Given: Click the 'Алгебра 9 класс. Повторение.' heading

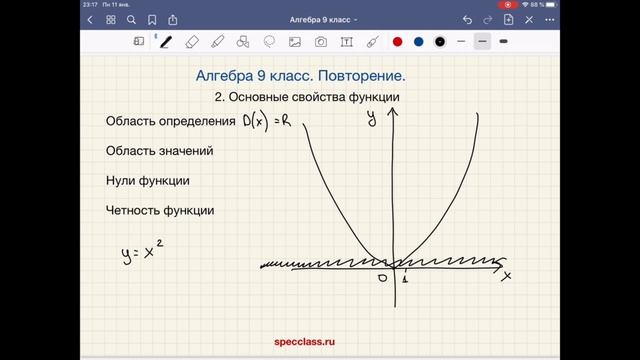Looking at the screenshot, I should pos(300,76).
